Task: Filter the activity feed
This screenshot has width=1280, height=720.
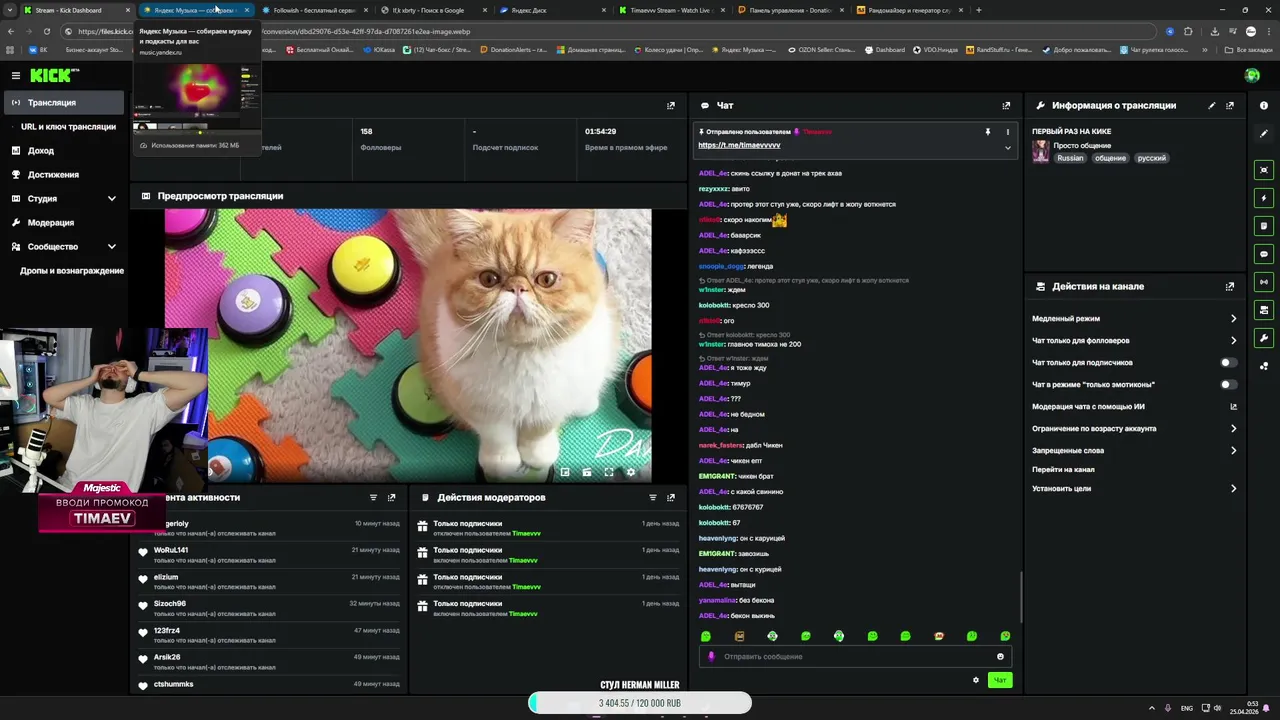Action: click(373, 497)
